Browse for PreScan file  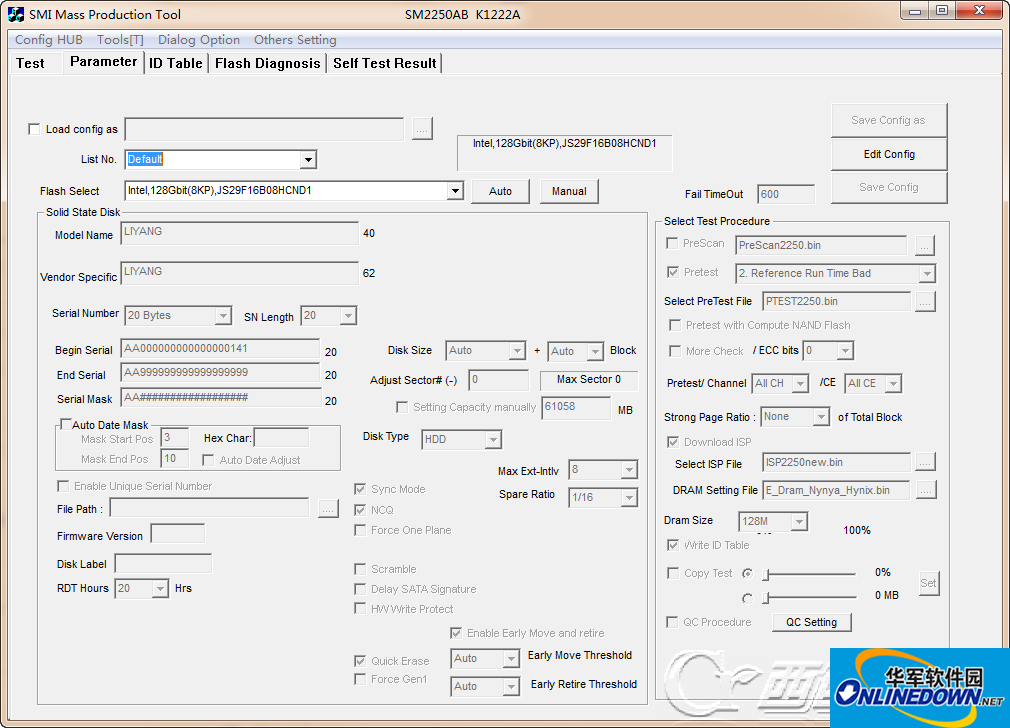pos(924,245)
